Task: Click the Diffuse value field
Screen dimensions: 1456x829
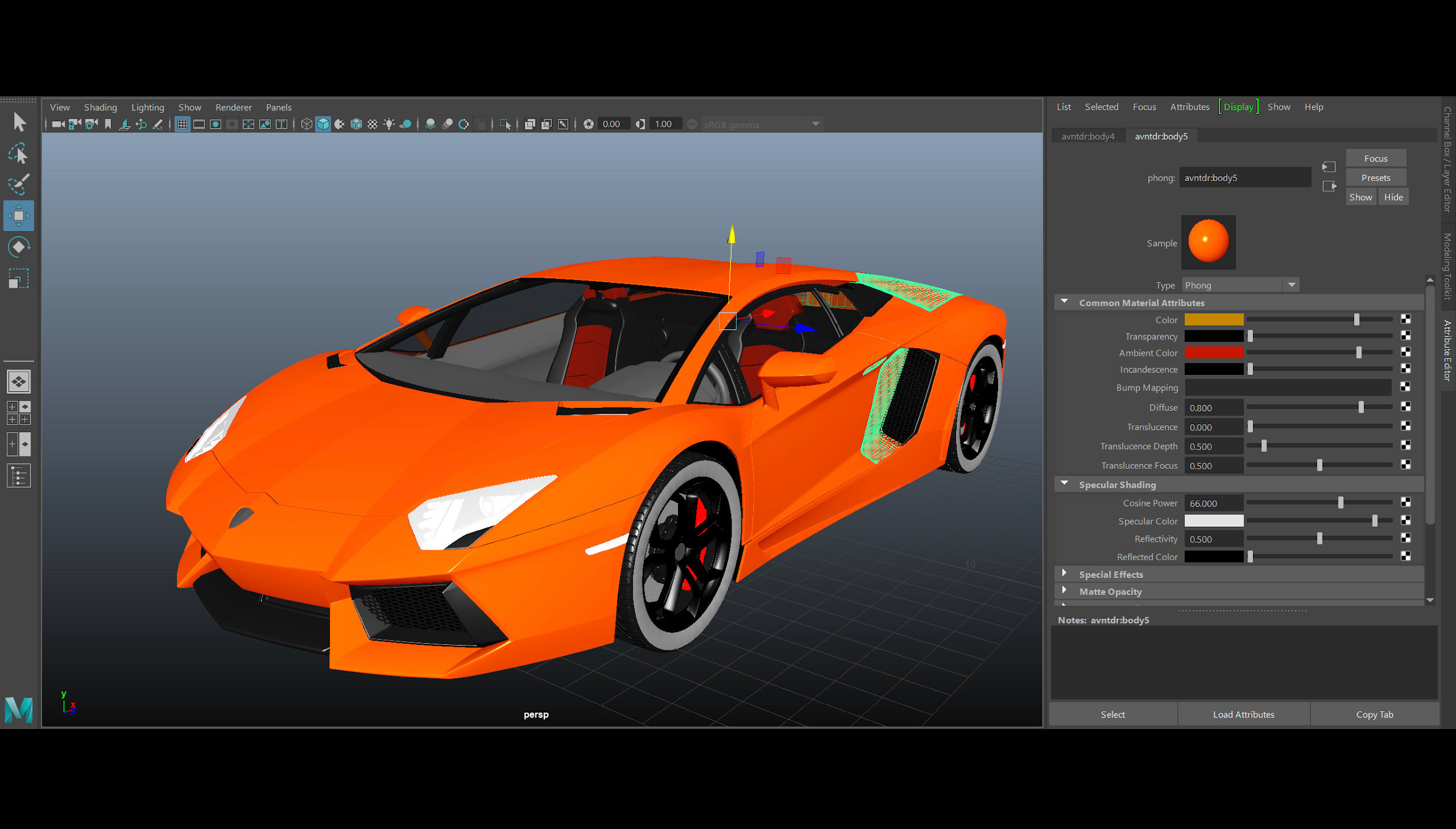Action: (x=1213, y=408)
